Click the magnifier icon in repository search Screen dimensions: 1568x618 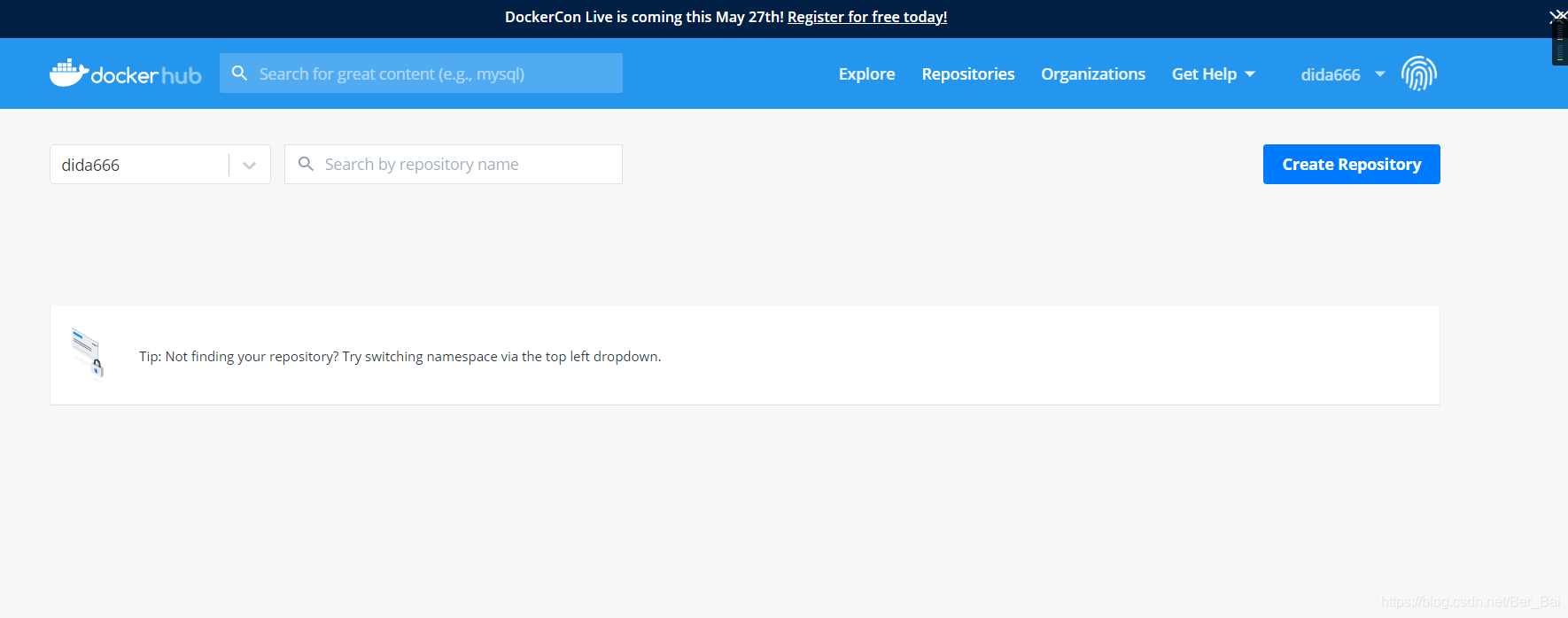pos(306,164)
